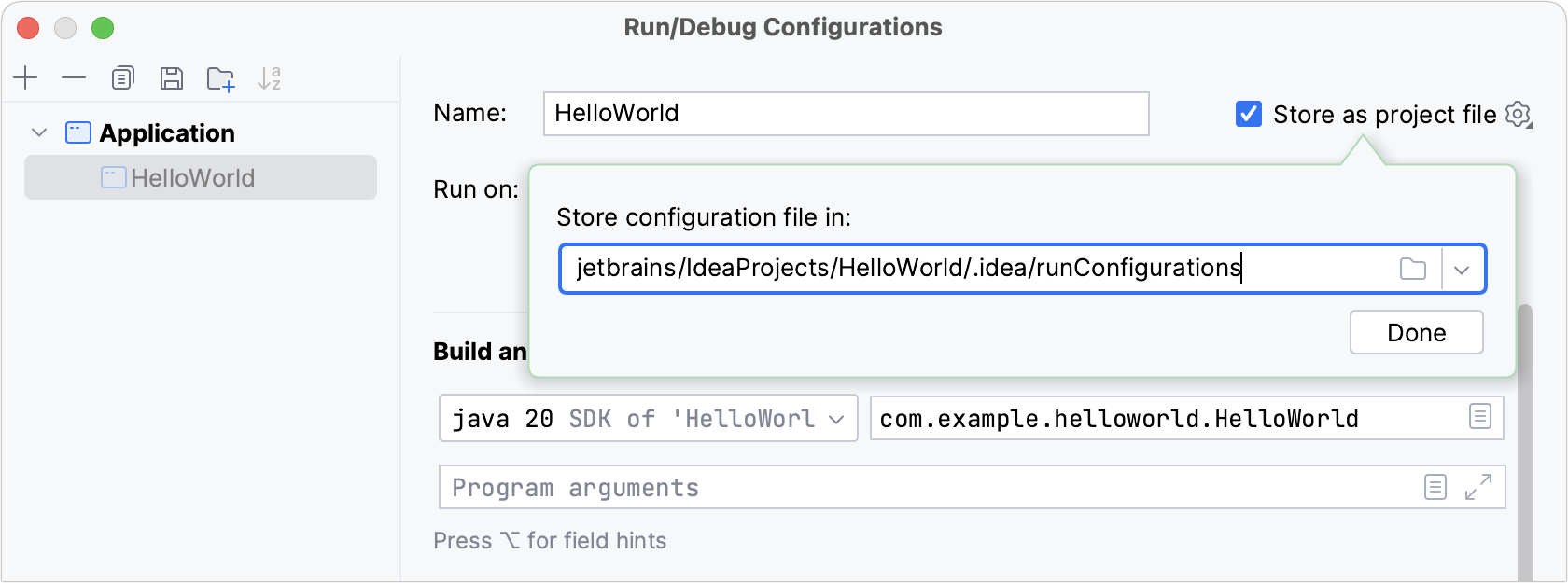The image size is (1568, 583).
Task: Click the 'Store configuration file in:' label
Action: pos(704,217)
